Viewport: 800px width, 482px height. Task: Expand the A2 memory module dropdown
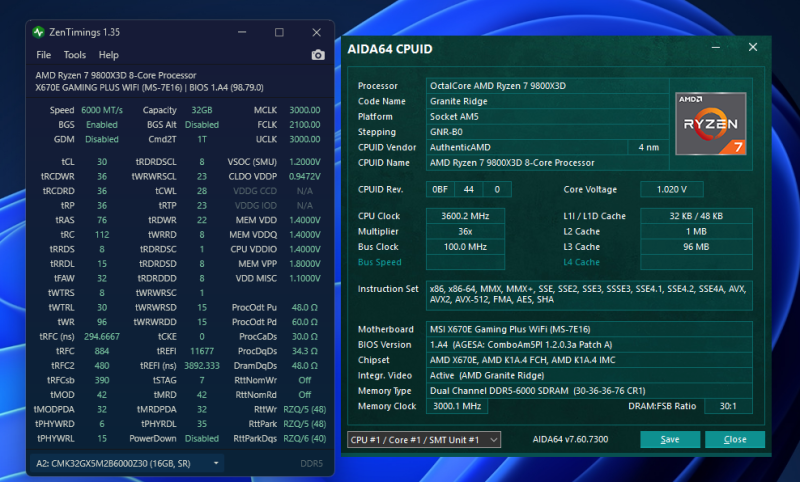pos(127,463)
